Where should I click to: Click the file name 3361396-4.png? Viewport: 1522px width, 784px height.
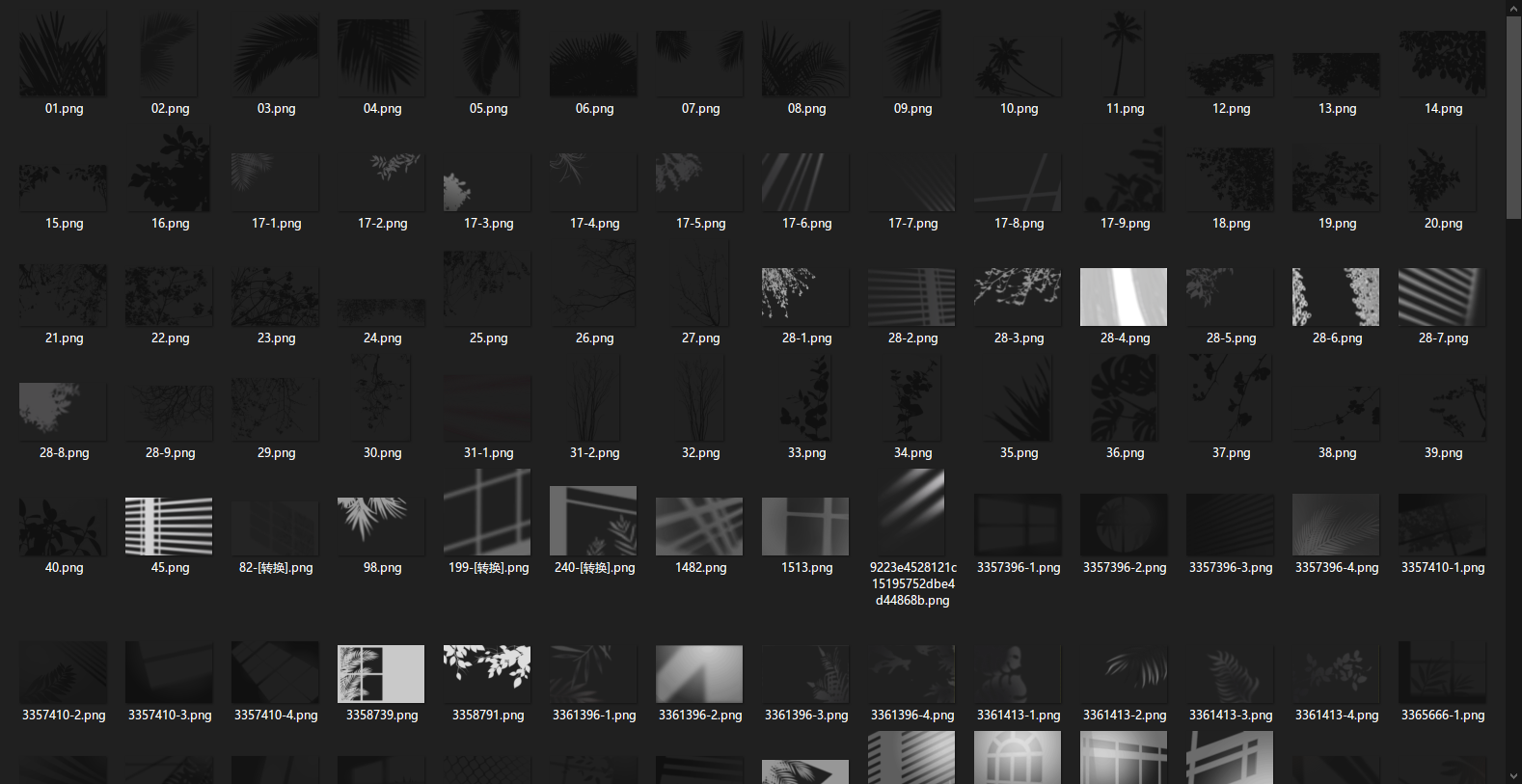[912, 716]
